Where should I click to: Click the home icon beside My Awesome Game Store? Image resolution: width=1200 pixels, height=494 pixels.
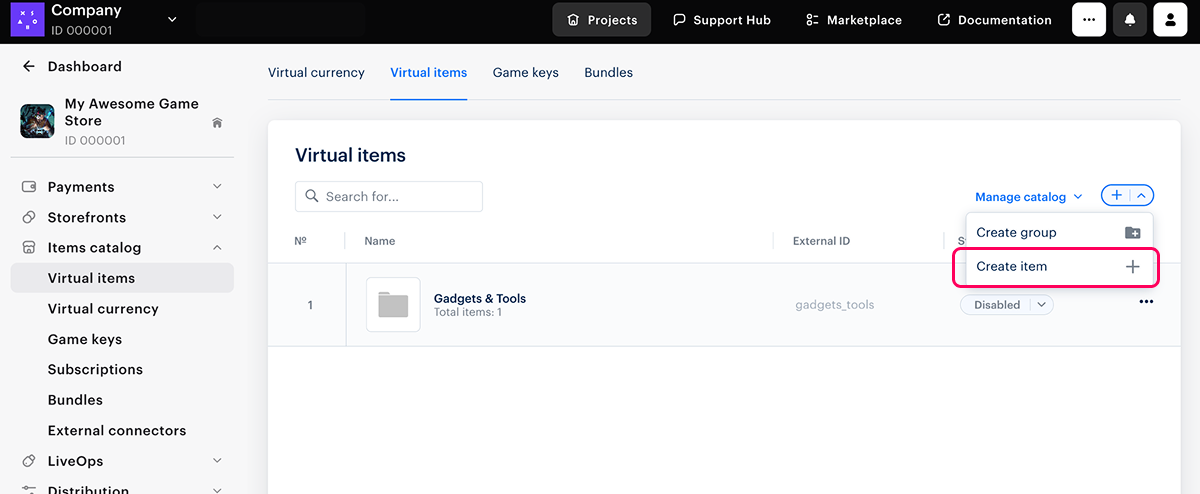pyautogui.click(x=217, y=123)
